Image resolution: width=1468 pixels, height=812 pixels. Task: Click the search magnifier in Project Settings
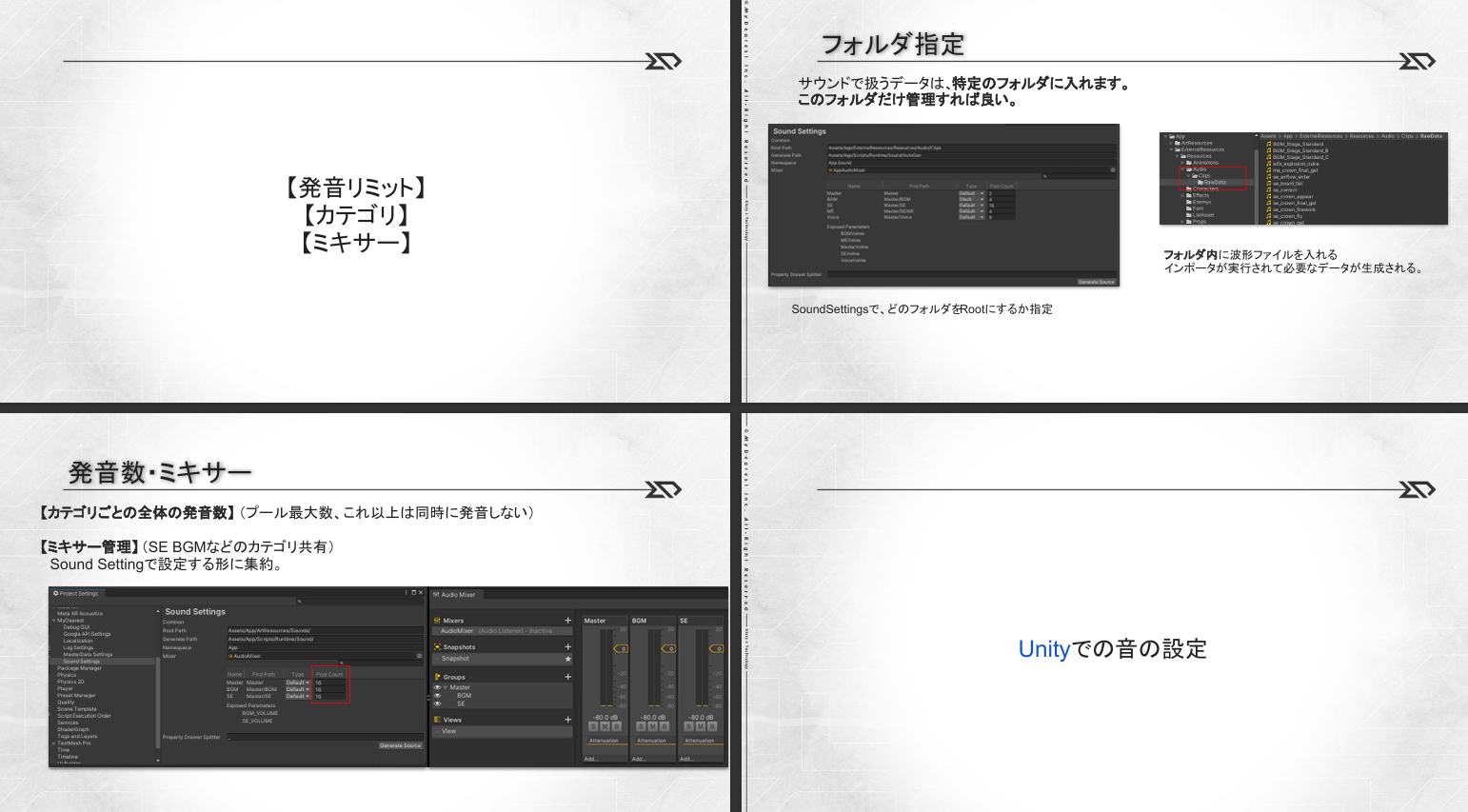(x=300, y=601)
